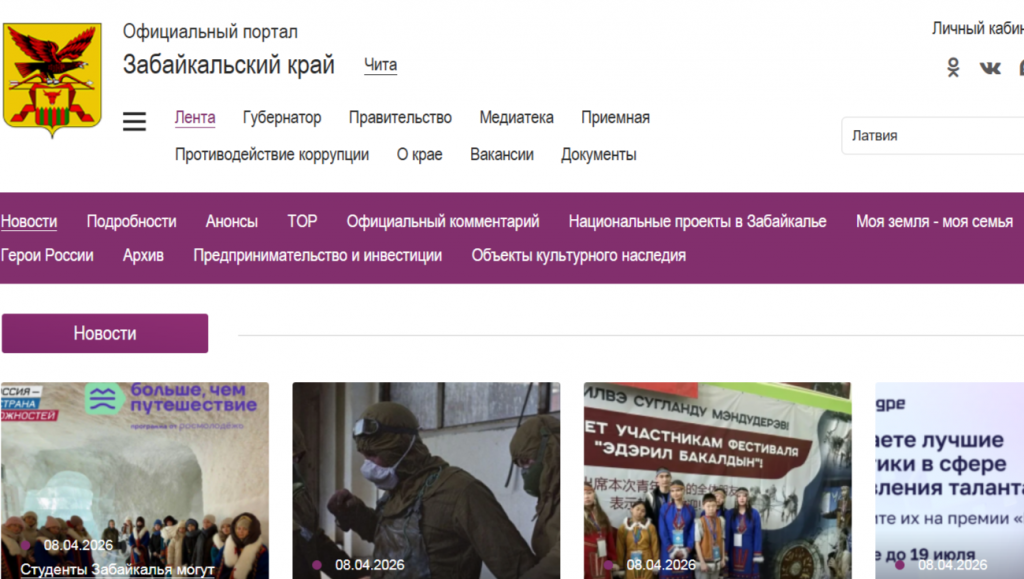
Task: Select the Лента menu item
Action: pos(195,118)
